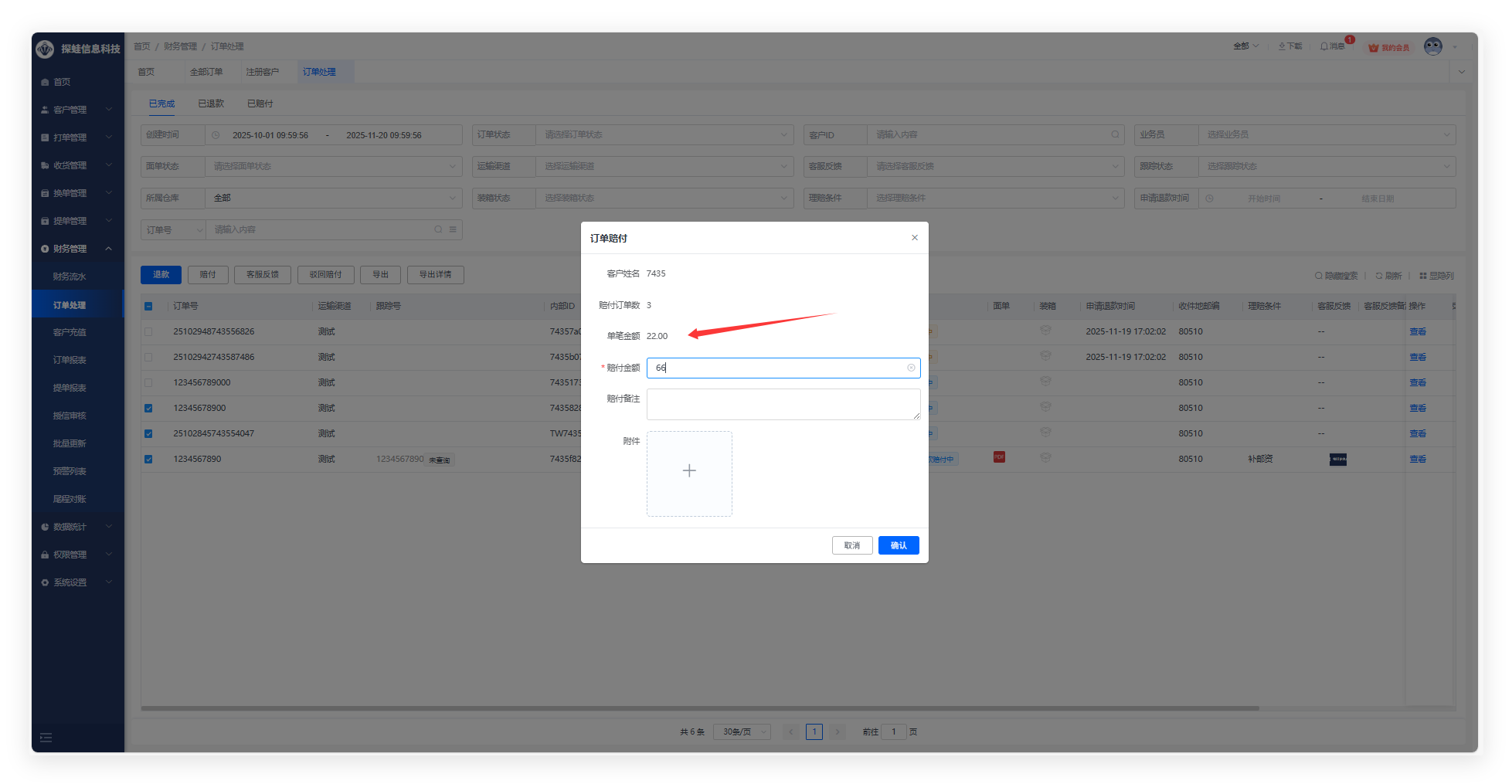Toggle the select-all checkbox in table header
The height and width of the screenshot is (784, 1512).
click(148, 307)
